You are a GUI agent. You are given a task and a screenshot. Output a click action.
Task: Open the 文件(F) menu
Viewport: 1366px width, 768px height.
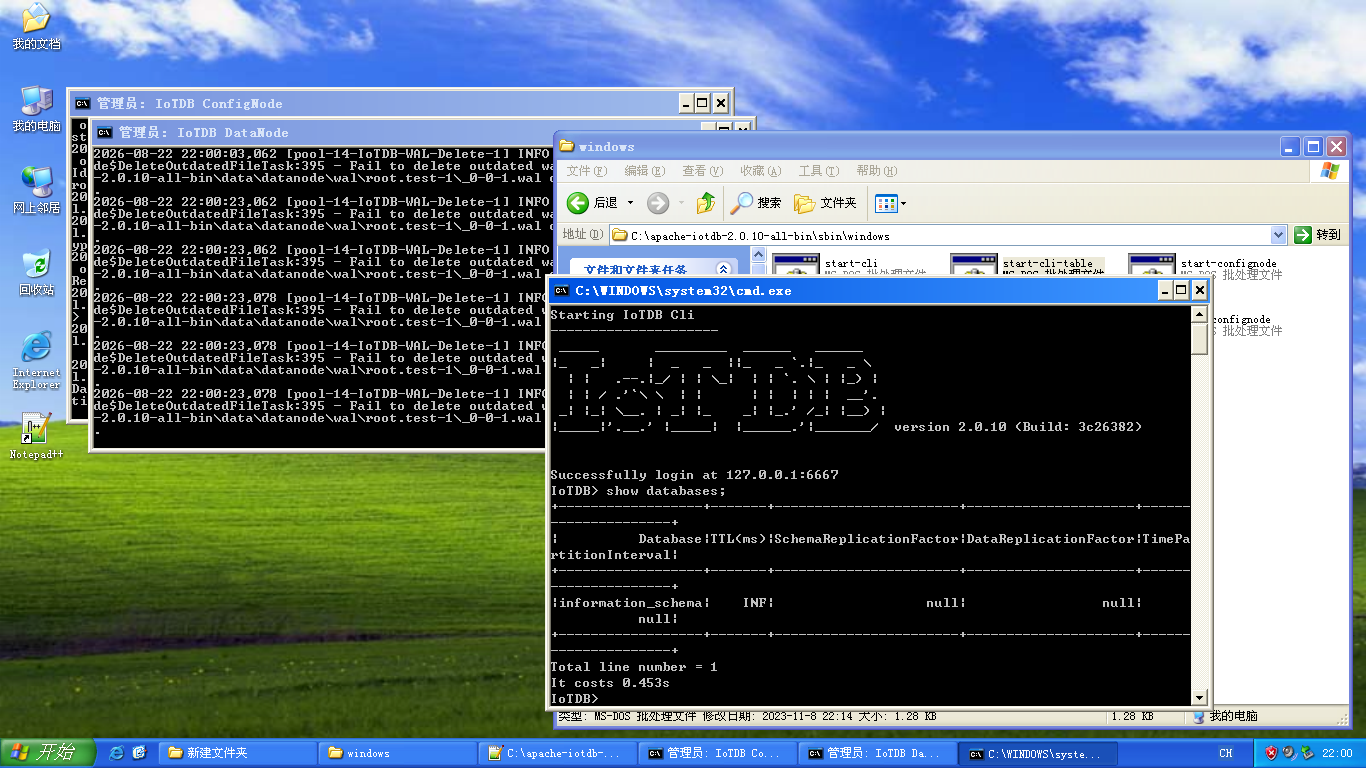coord(586,171)
